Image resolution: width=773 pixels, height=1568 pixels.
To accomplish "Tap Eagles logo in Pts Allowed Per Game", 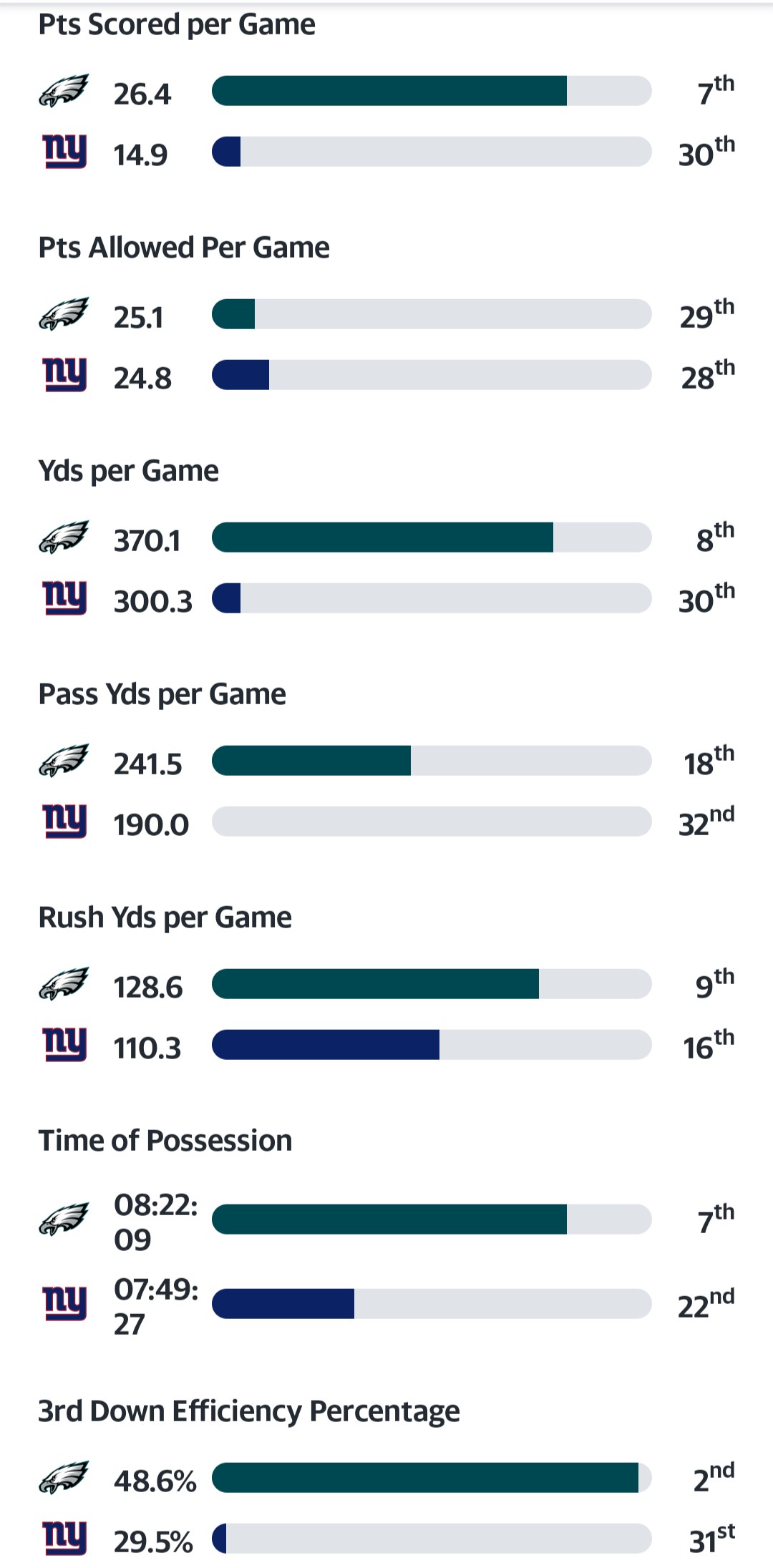I will coord(64,315).
